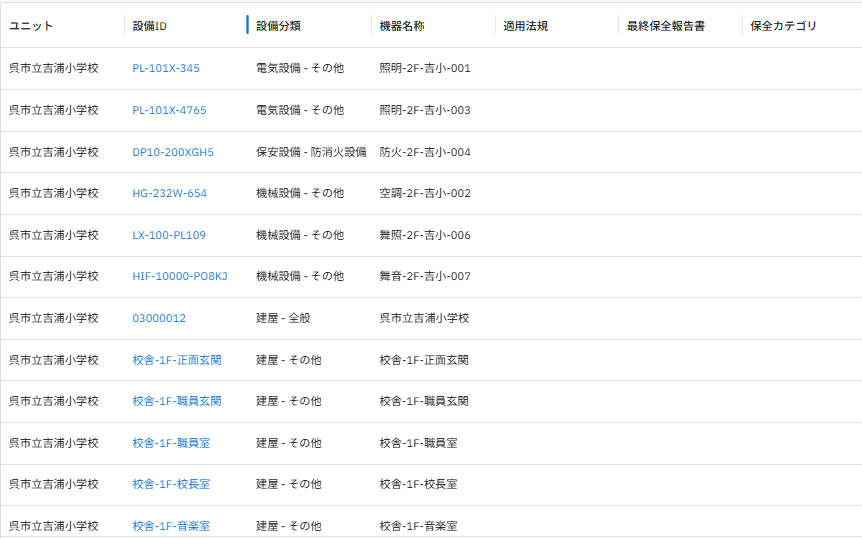Click the 最終保全報告書 column header

(x=665, y=26)
